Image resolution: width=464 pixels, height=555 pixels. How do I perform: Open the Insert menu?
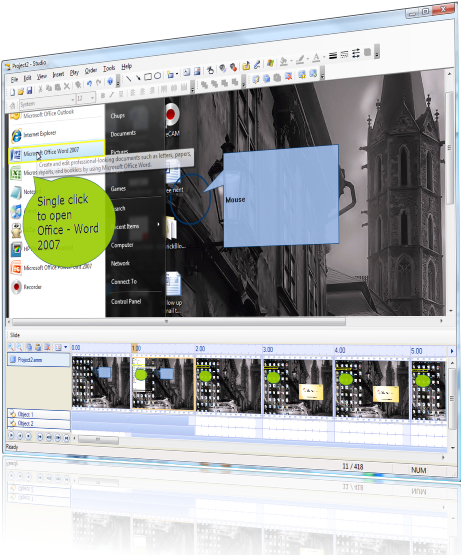tap(58, 74)
